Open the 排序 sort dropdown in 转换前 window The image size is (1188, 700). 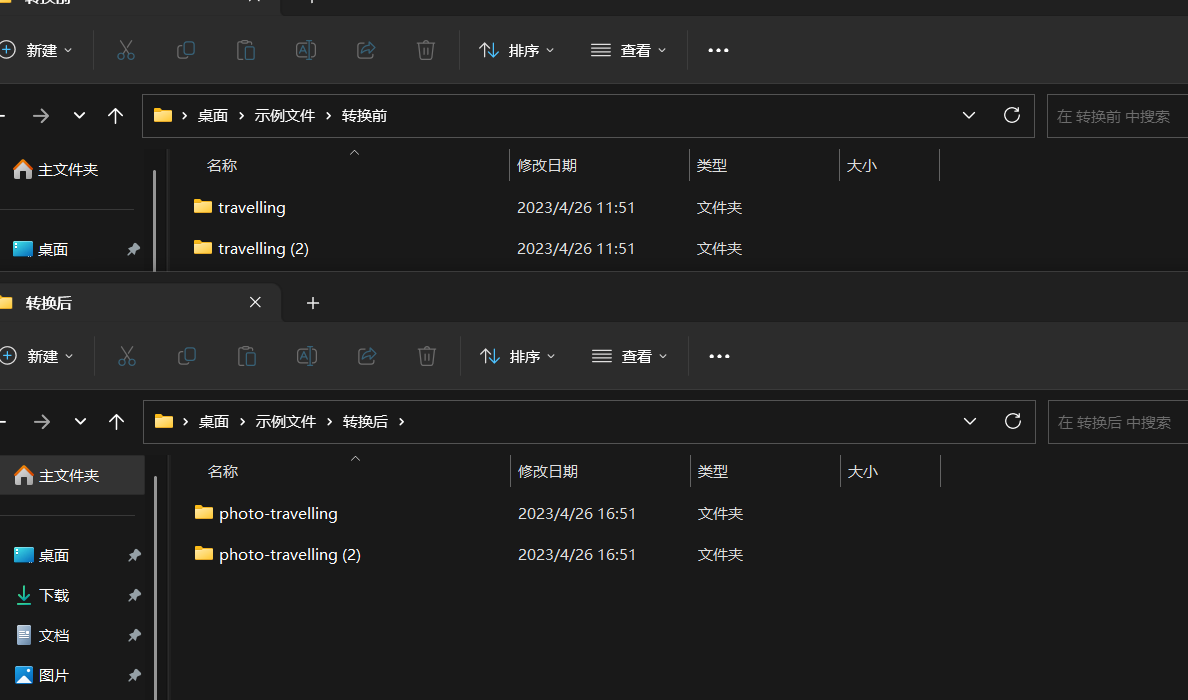click(516, 50)
